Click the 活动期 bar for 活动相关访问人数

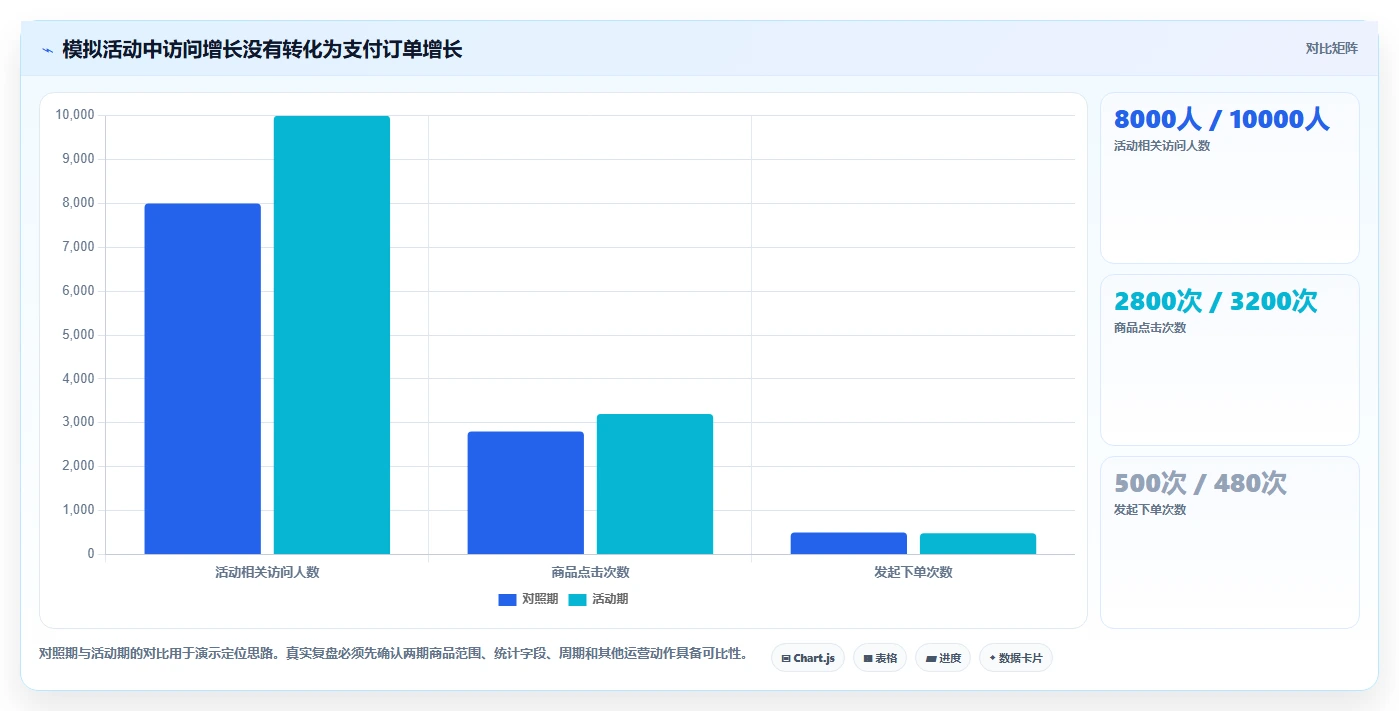tap(332, 335)
